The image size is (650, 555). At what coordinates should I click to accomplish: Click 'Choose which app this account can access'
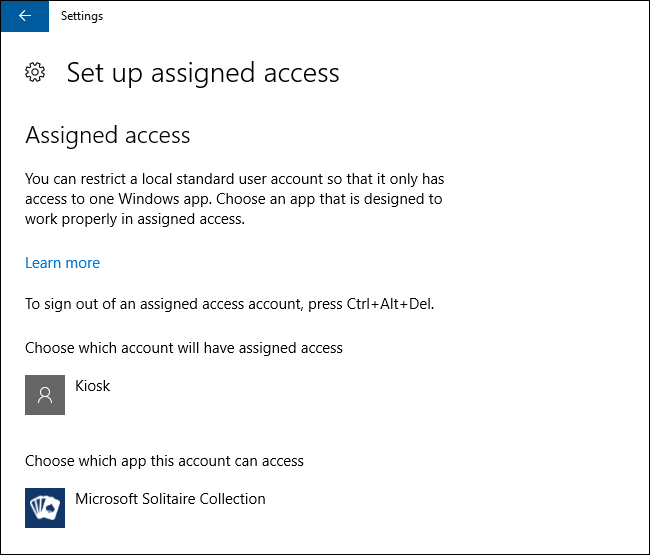pyautogui.click(x=164, y=461)
